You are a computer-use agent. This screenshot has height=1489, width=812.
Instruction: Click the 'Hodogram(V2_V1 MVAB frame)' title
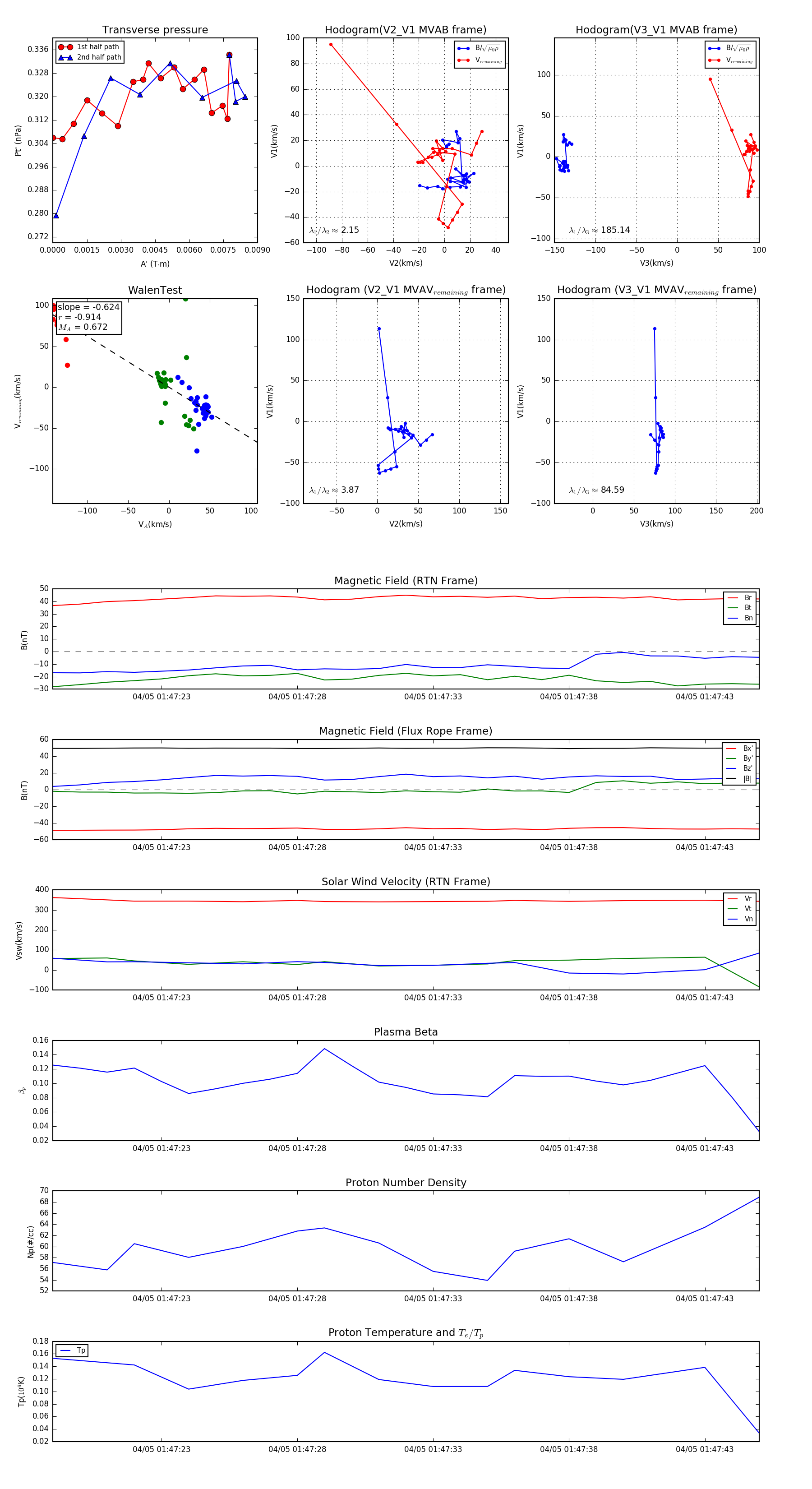click(x=405, y=30)
